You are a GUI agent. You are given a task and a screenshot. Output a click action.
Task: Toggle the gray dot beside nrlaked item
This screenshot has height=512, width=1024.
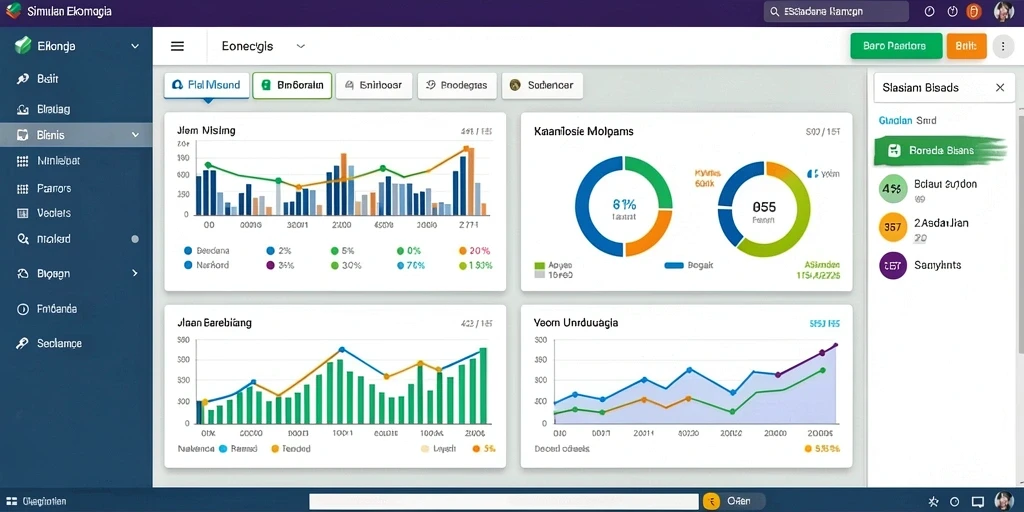point(135,239)
